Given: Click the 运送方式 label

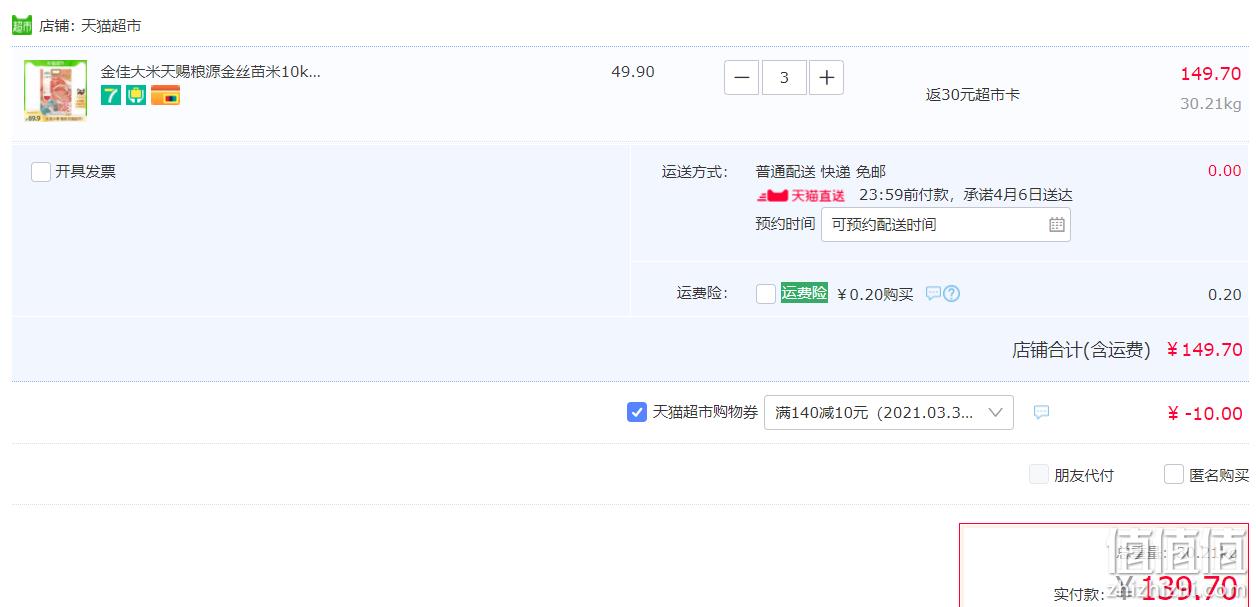Looking at the screenshot, I should pyautogui.click(x=695, y=172).
